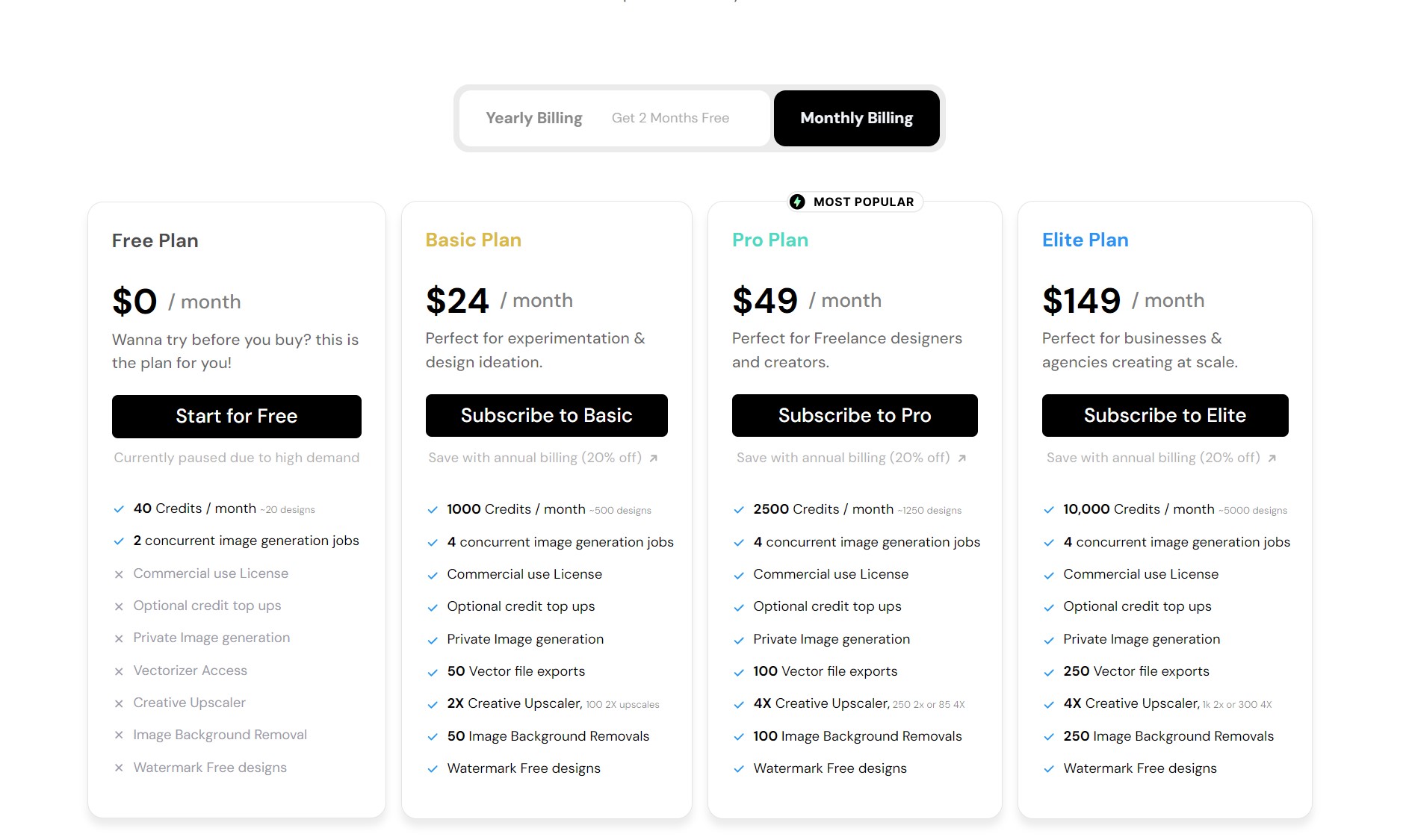1406x840 pixels.
Task: Select the Monthly Billing option
Action: pos(856,118)
